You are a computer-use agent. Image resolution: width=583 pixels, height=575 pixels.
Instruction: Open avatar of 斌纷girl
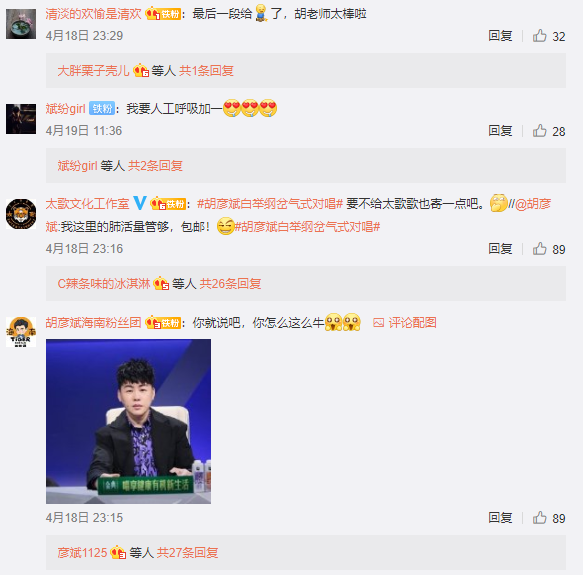21,119
